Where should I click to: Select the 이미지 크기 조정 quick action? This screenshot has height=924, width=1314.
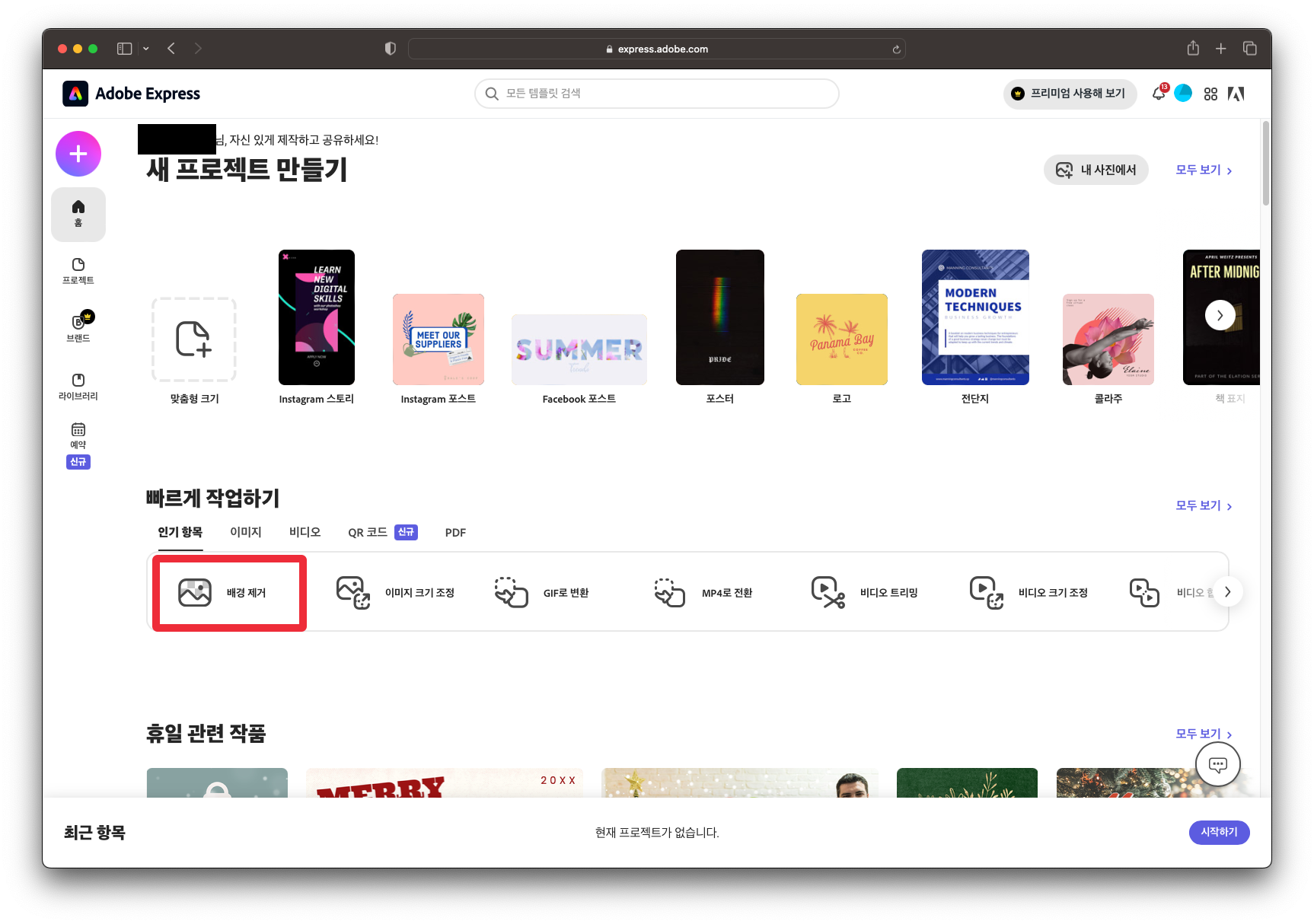(x=395, y=593)
